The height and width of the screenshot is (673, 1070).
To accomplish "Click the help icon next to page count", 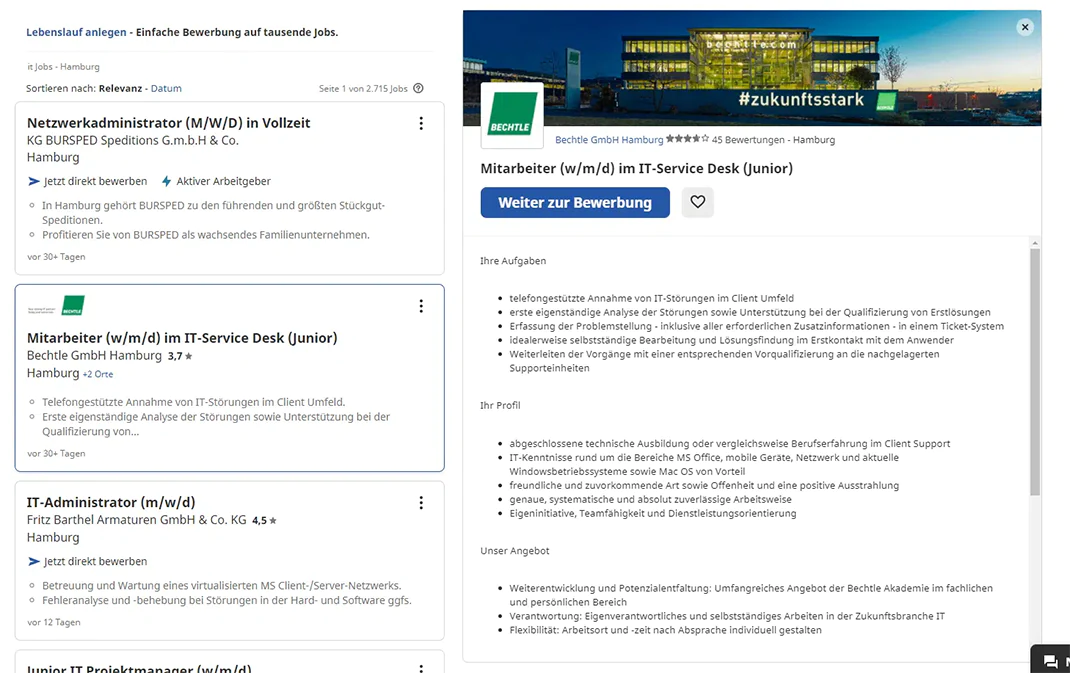I will (x=418, y=88).
